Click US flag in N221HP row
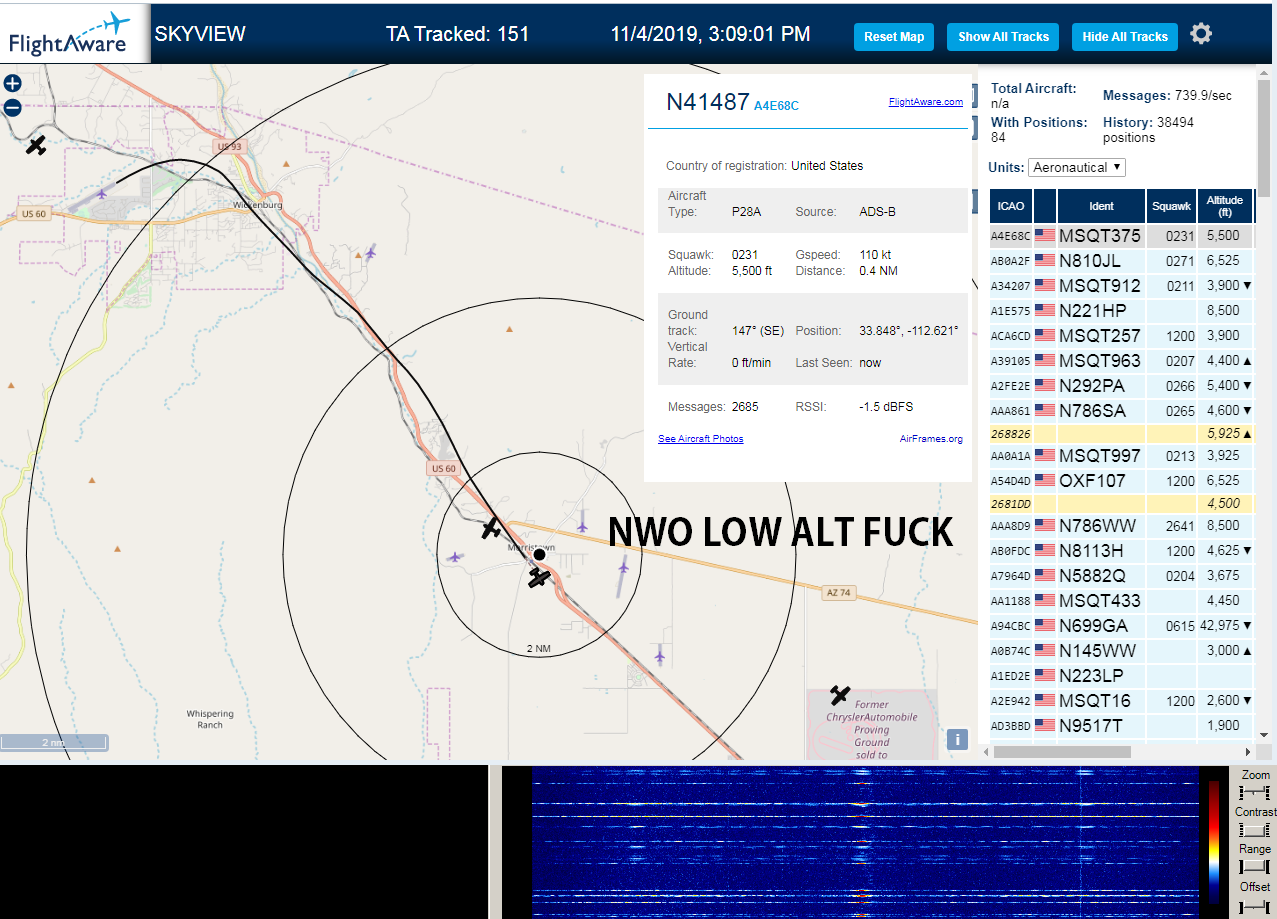Viewport: 1277px width, 919px height. pos(1045,311)
